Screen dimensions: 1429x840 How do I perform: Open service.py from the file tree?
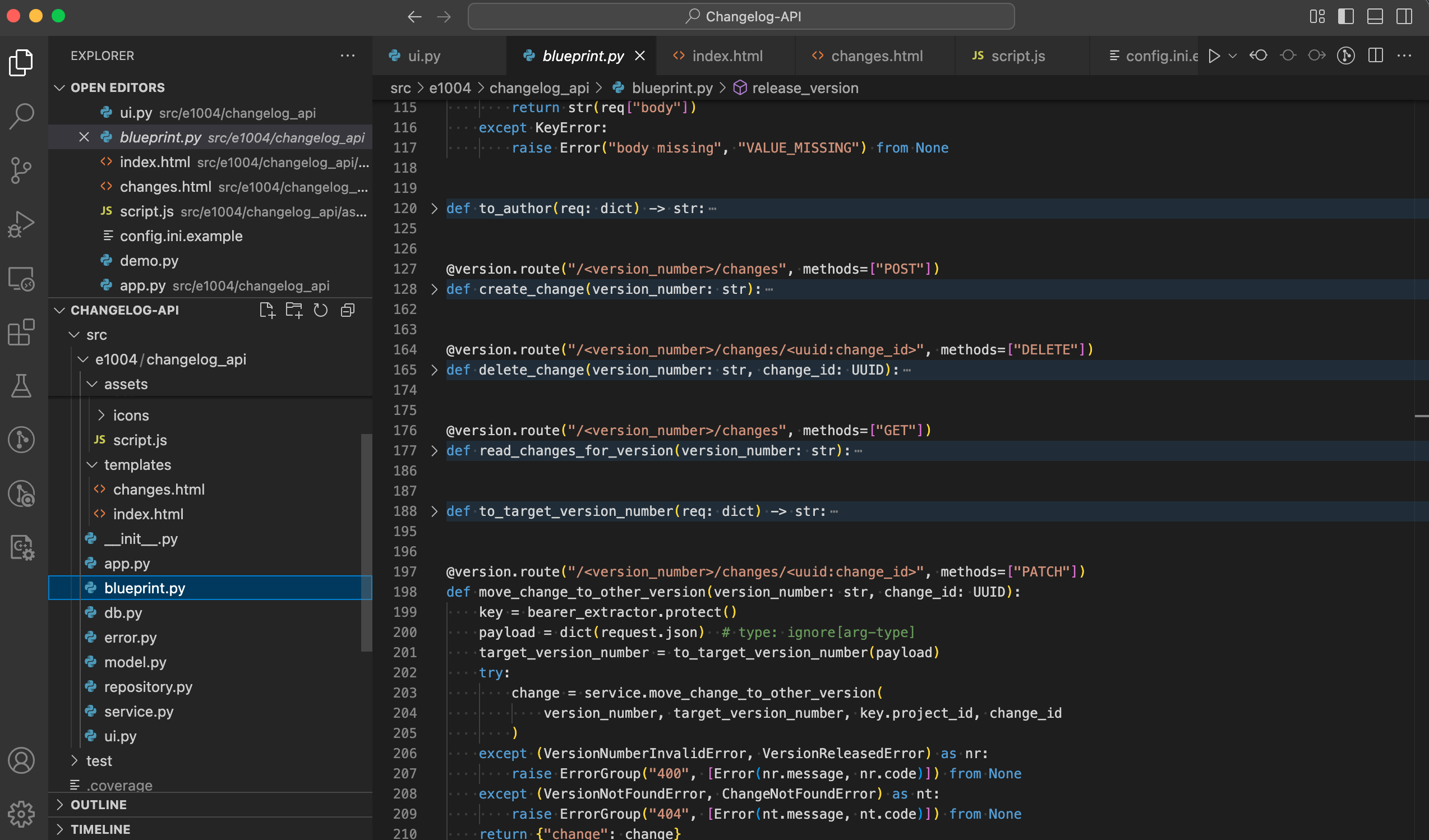(x=139, y=712)
